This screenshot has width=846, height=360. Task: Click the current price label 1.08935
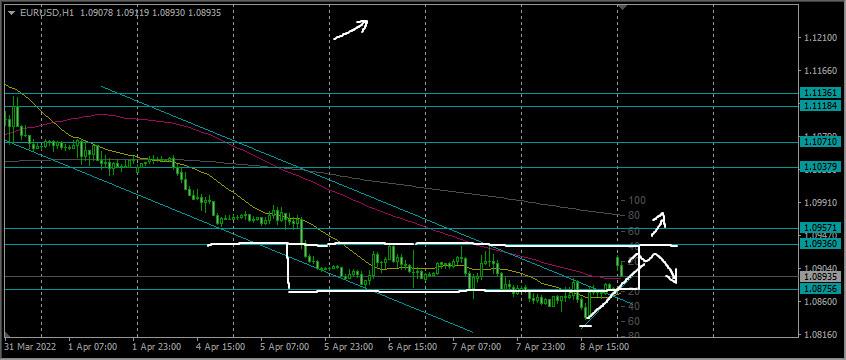[x=822, y=277]
